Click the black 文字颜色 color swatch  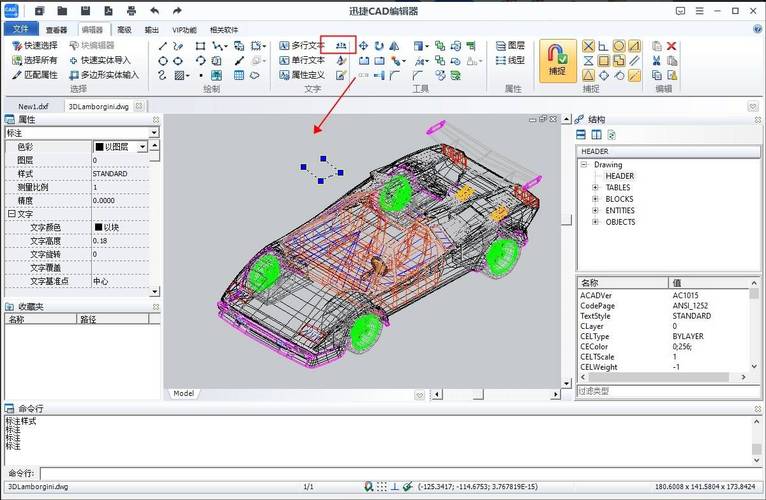click(x=98, y=227)
